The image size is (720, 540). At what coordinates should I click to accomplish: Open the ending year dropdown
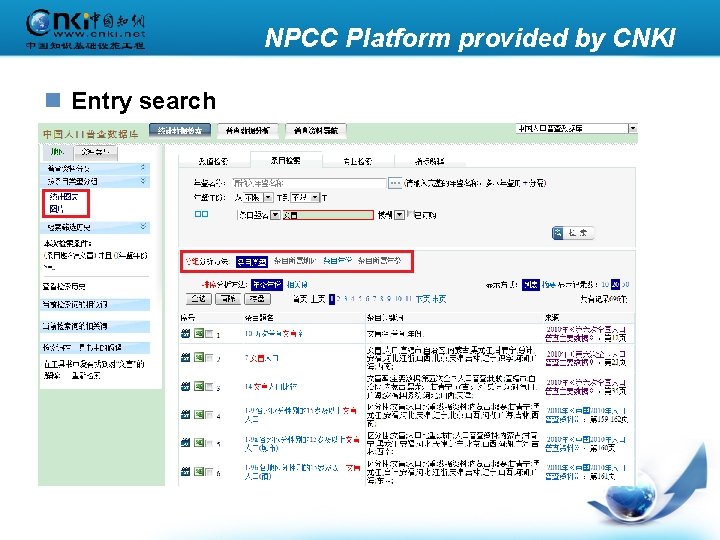(x=315, y=197)
